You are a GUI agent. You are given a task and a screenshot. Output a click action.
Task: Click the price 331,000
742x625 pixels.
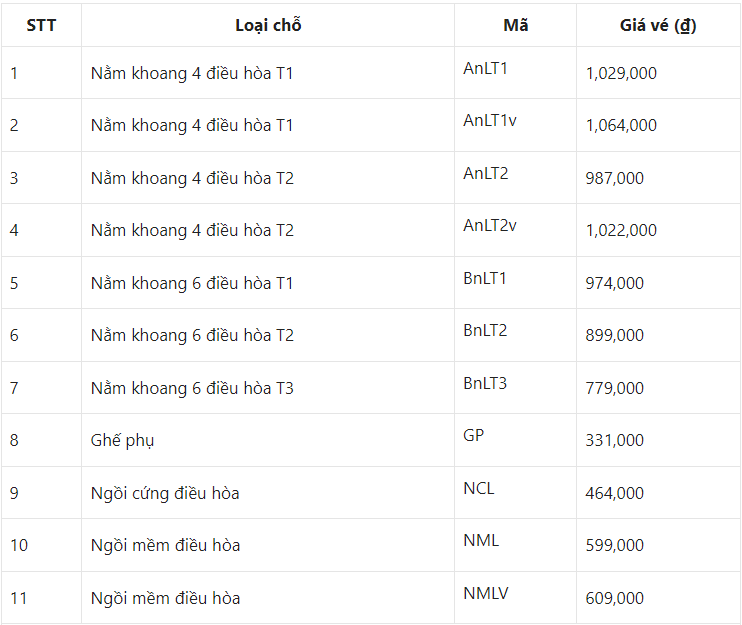click(x=614, y=440)
